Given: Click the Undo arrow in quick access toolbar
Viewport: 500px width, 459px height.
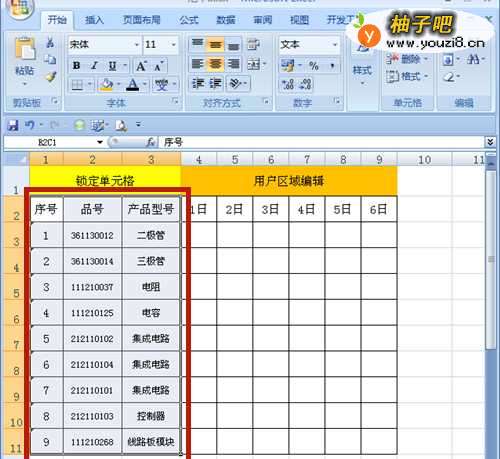Looking at the screenshot, I should [30, 125].
